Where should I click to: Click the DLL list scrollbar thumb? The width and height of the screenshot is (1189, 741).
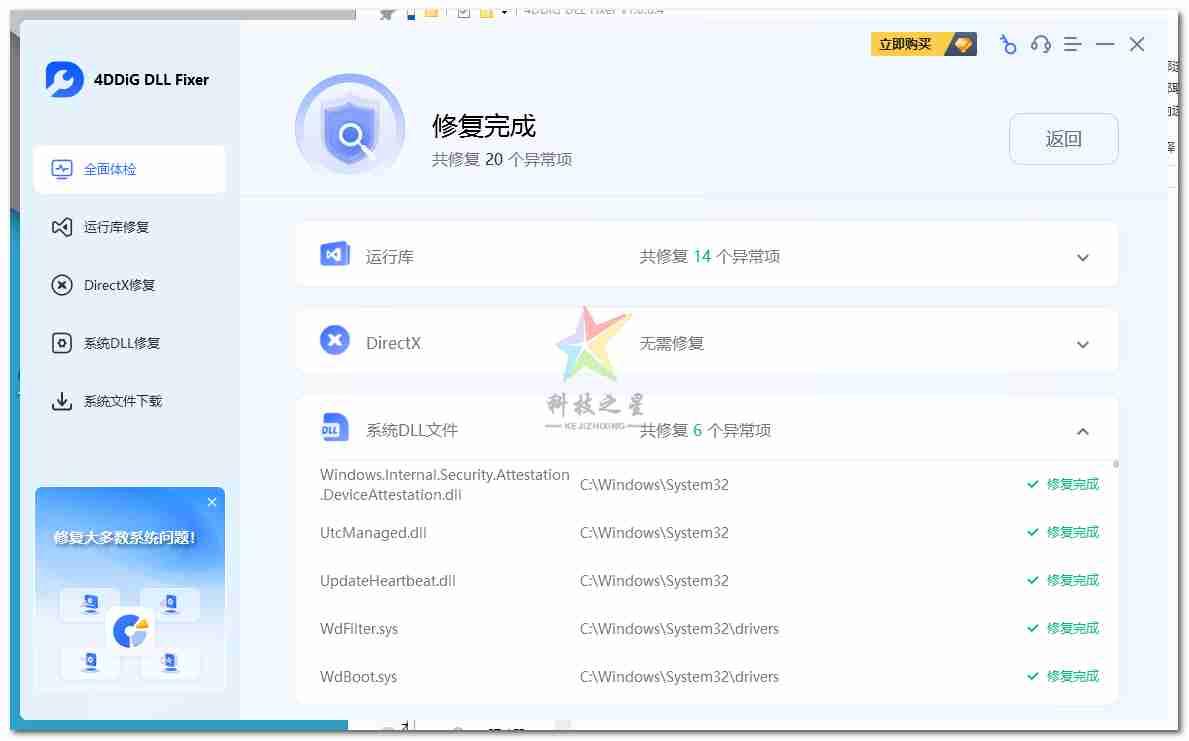point(1115,464)
